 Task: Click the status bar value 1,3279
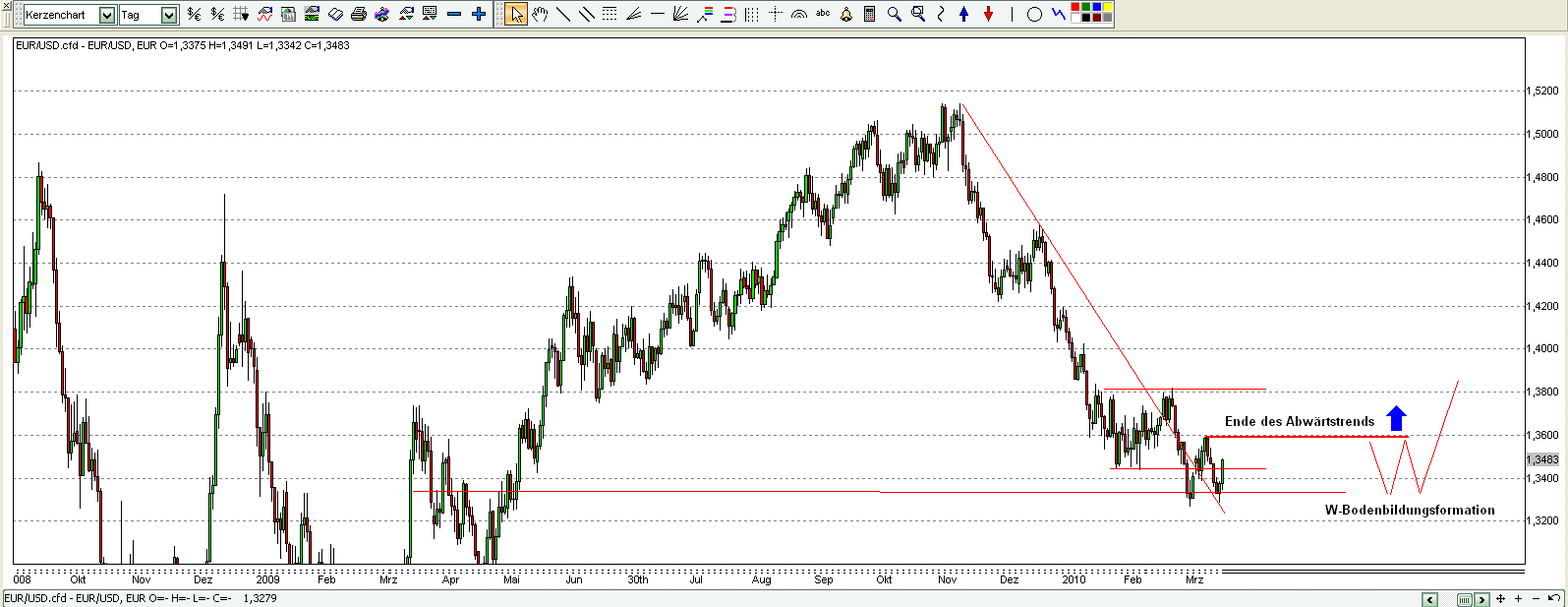pyautogui.click(x=260, y=598)
